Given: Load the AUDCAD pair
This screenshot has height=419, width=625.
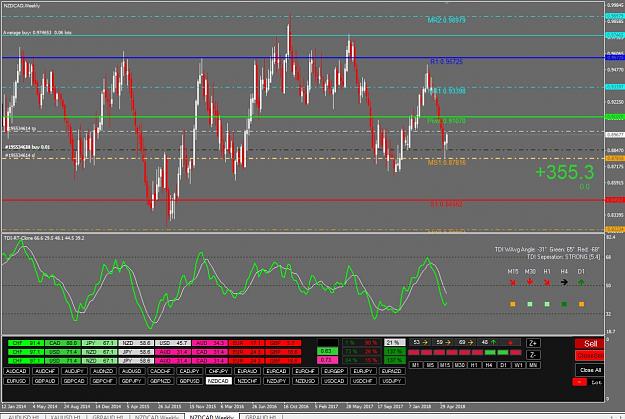Looking at the screenshot, I should click(16, 371).
